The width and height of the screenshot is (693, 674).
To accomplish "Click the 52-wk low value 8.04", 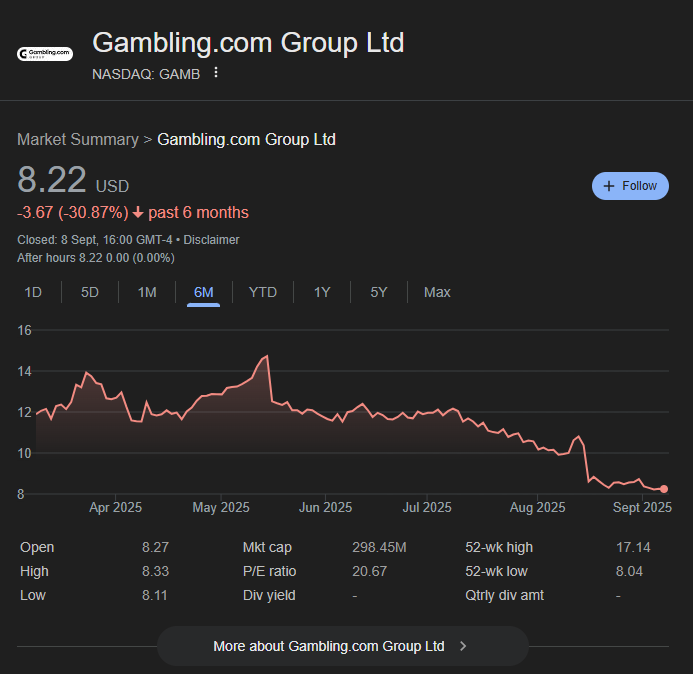I will (629, 571).
